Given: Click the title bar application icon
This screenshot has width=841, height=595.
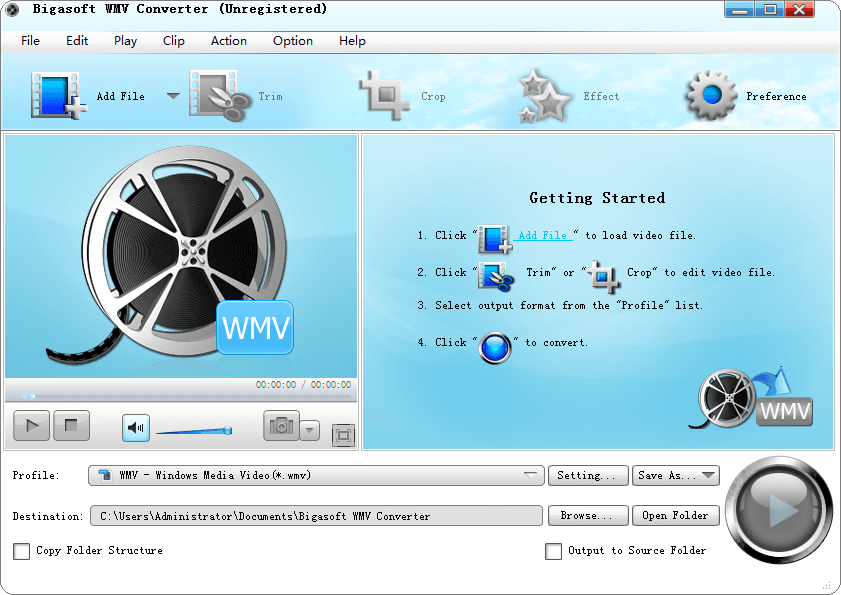Looking at the screenshot, I should click(12, 10).
